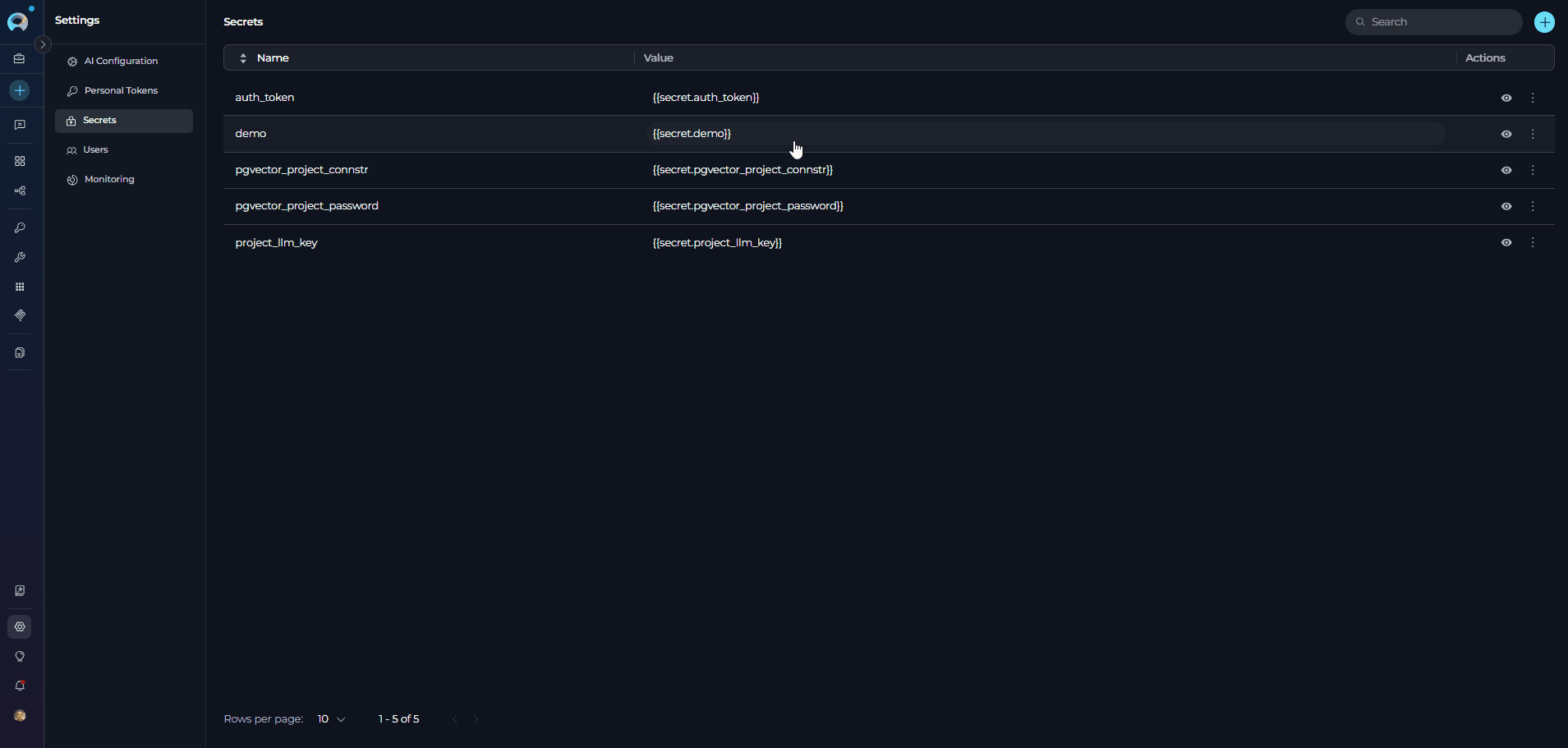This screenshot has height=748, width=1568.
Task: Click the blue create plus sidebar button
Action: tap(20, 90)
